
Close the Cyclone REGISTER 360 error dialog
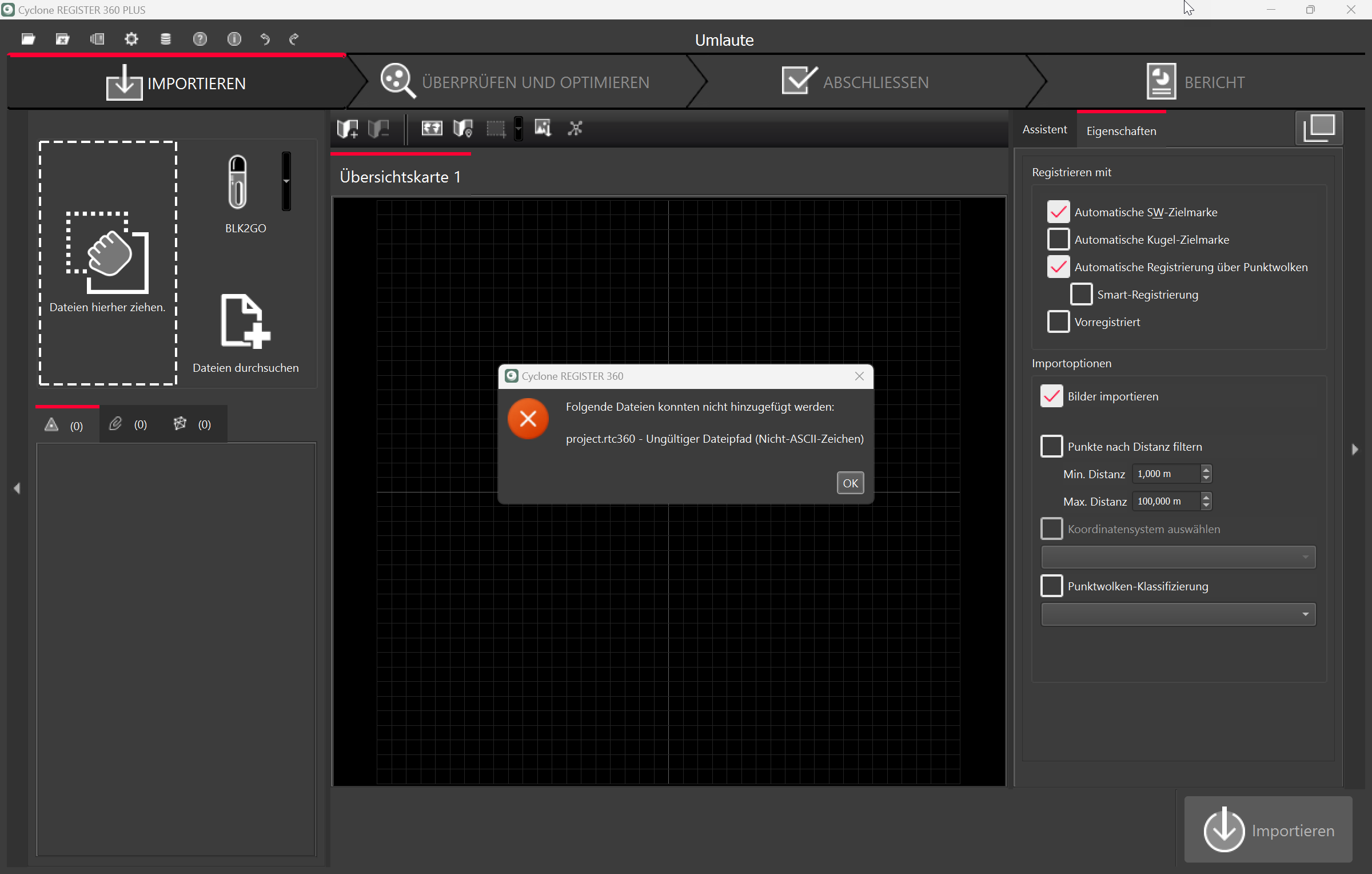[x=859, y=376]
